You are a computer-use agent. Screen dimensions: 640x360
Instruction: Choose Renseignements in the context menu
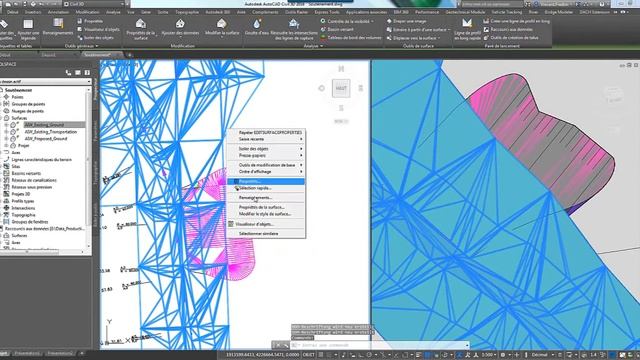tap(266, 198)
